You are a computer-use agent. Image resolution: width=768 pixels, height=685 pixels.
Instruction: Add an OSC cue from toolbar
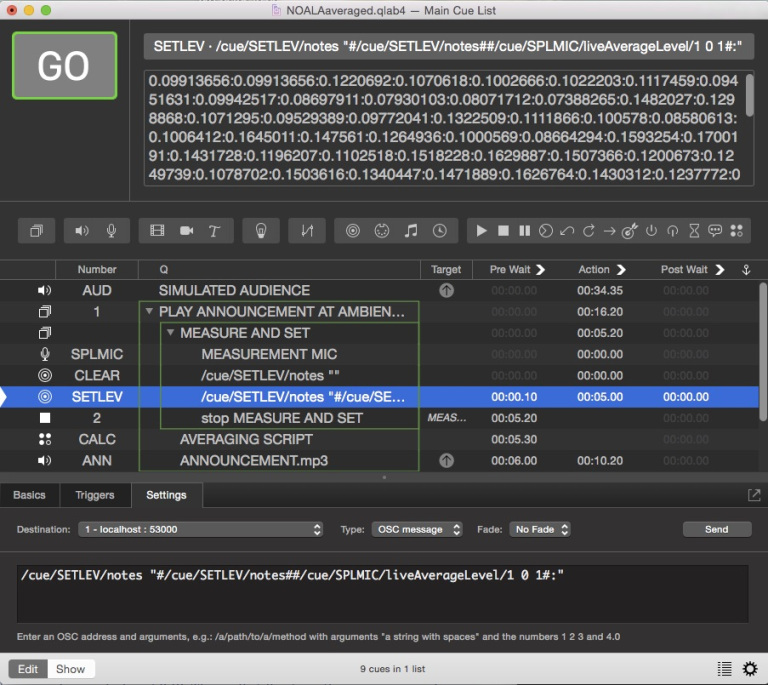352,231
